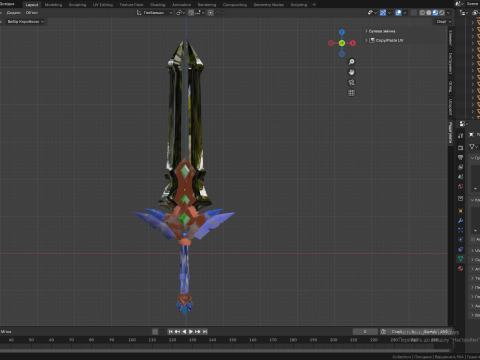The image size is (480, 360).
Task: Click the current frame number field
Action: pyautogui.click(x=365, y=332)
